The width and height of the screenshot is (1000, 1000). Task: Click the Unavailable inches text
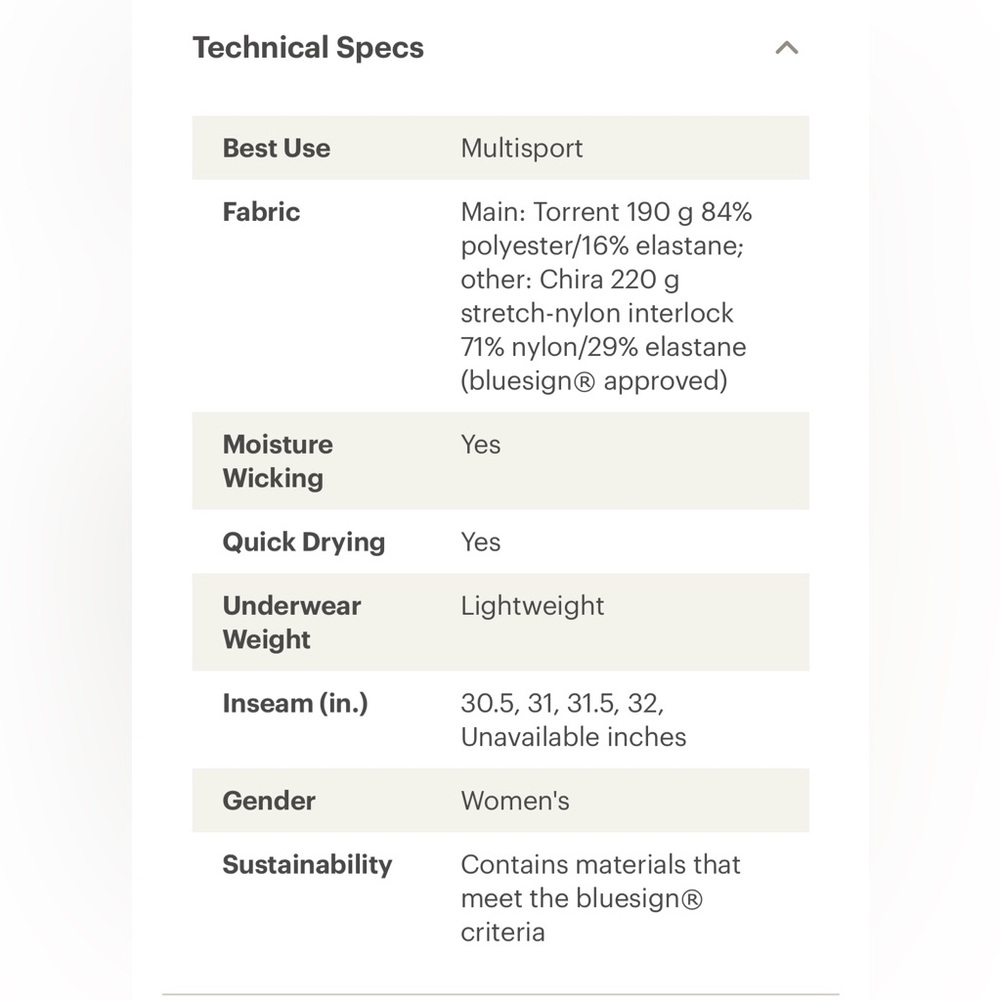(573, 737)
